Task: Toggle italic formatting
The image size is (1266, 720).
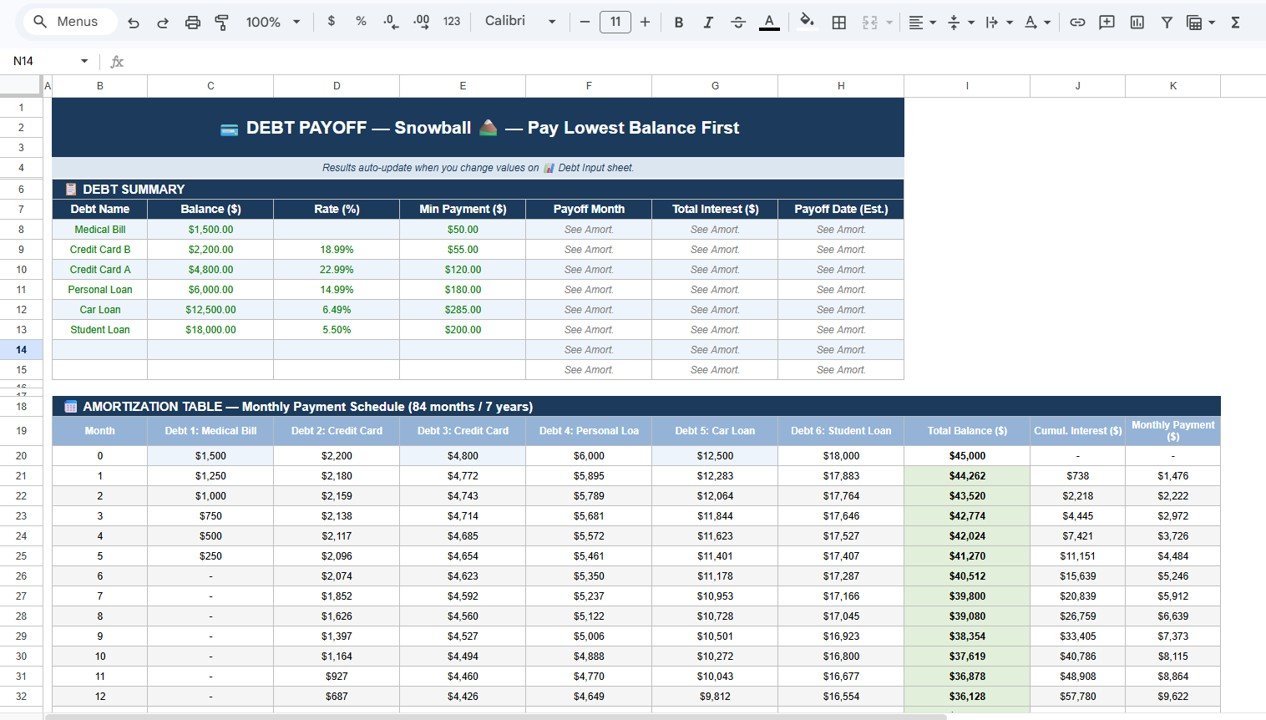Action: pos(708,21)
